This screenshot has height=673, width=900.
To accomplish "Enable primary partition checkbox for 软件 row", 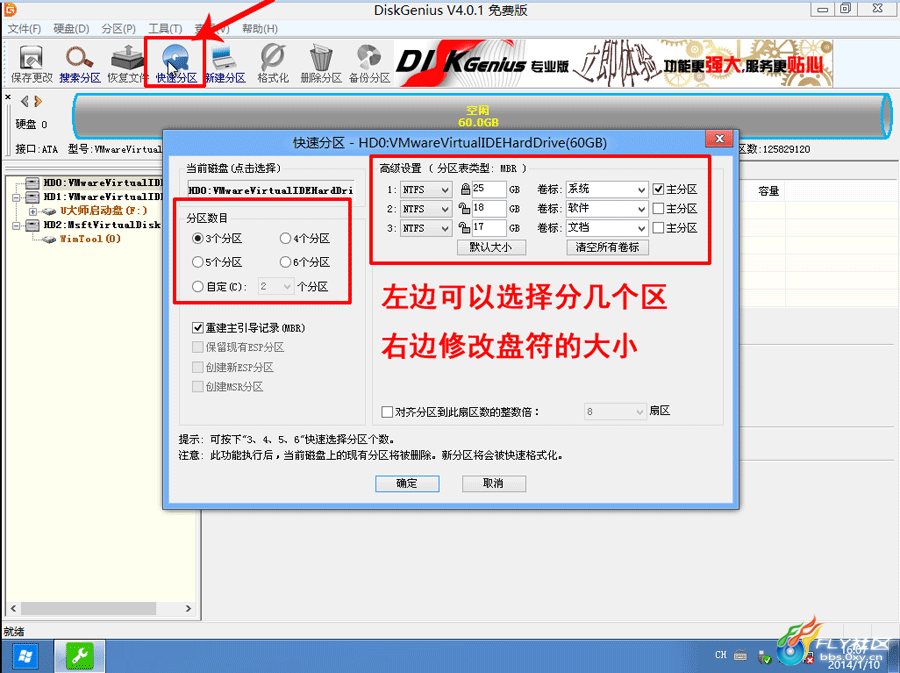I will pos(658,208).
